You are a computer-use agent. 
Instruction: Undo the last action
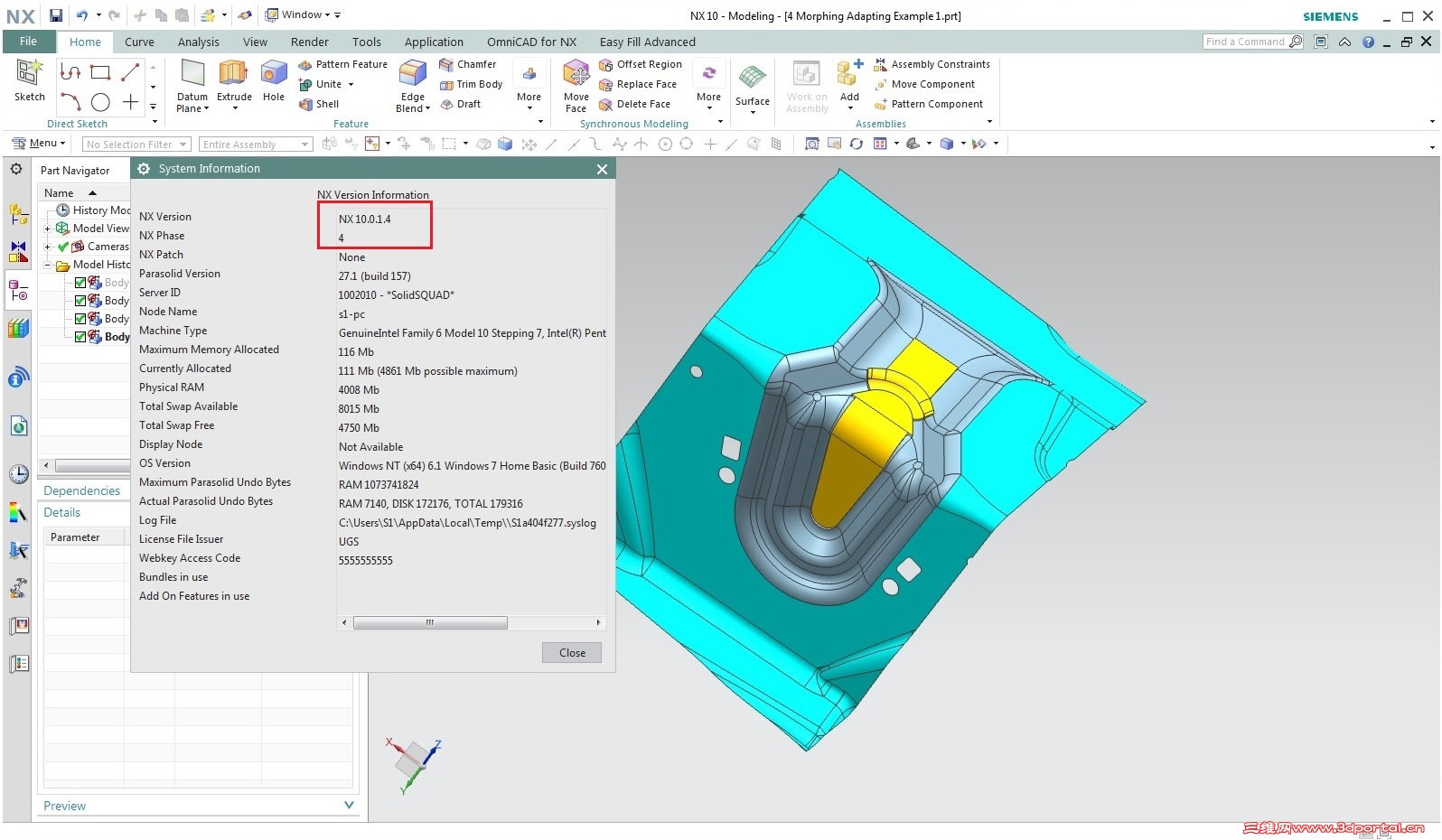[x=82, y=15]
